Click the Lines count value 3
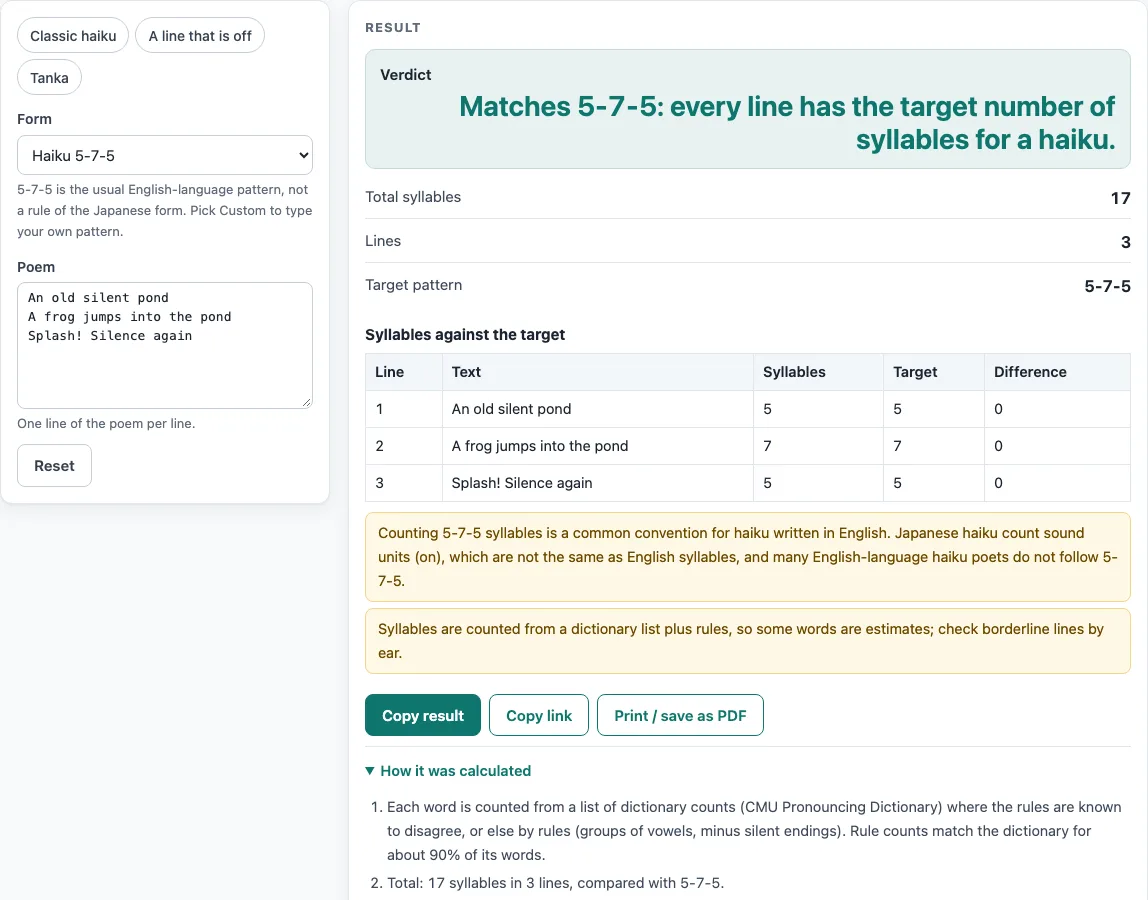The height and width of the screenshot is (900, 1148). 1125,242
